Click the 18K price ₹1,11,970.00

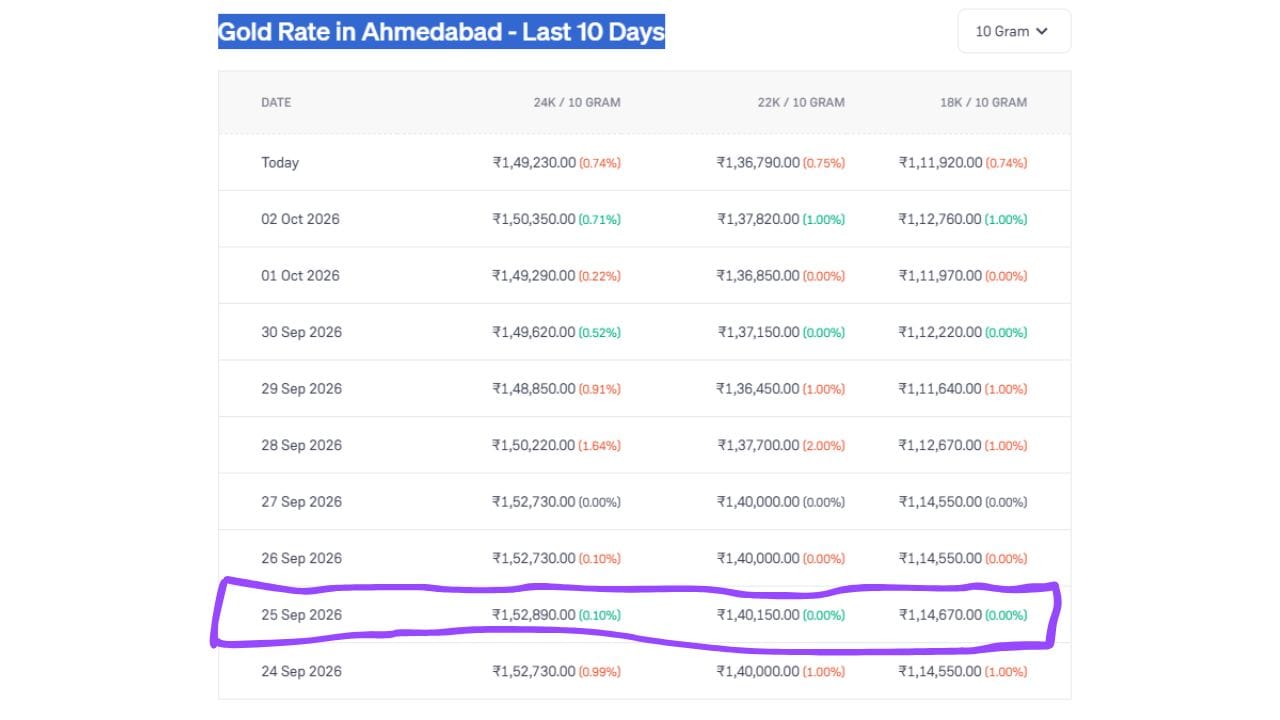pos(941,276)
